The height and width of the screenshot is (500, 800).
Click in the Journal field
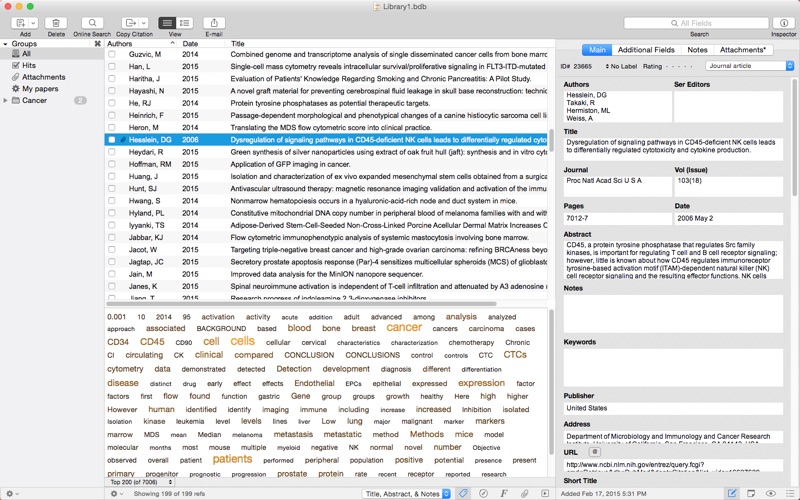pos(617,186)
